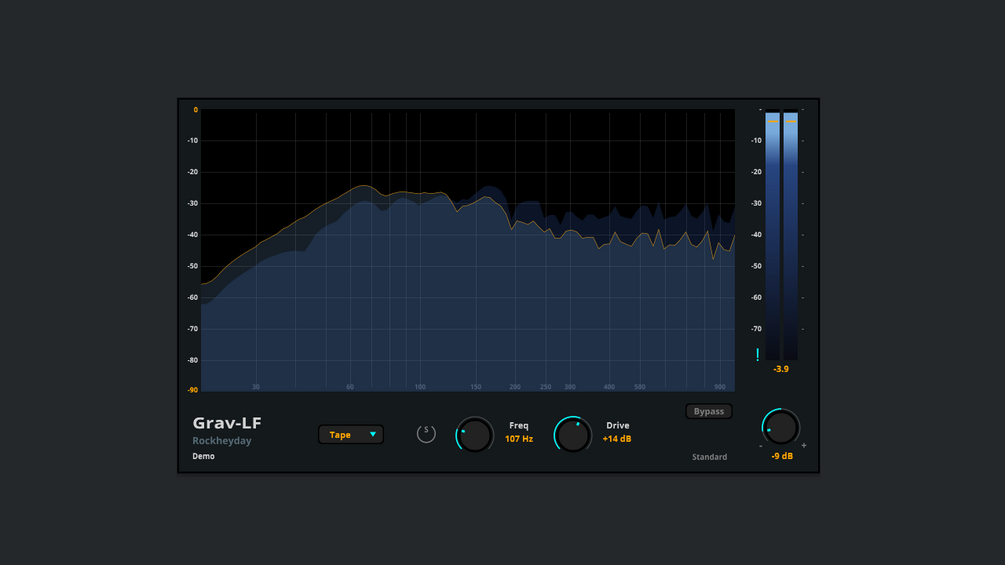Click the Demo label
Screen dimensions: 1005x565
pyautogui.click(x=204, y=456)
